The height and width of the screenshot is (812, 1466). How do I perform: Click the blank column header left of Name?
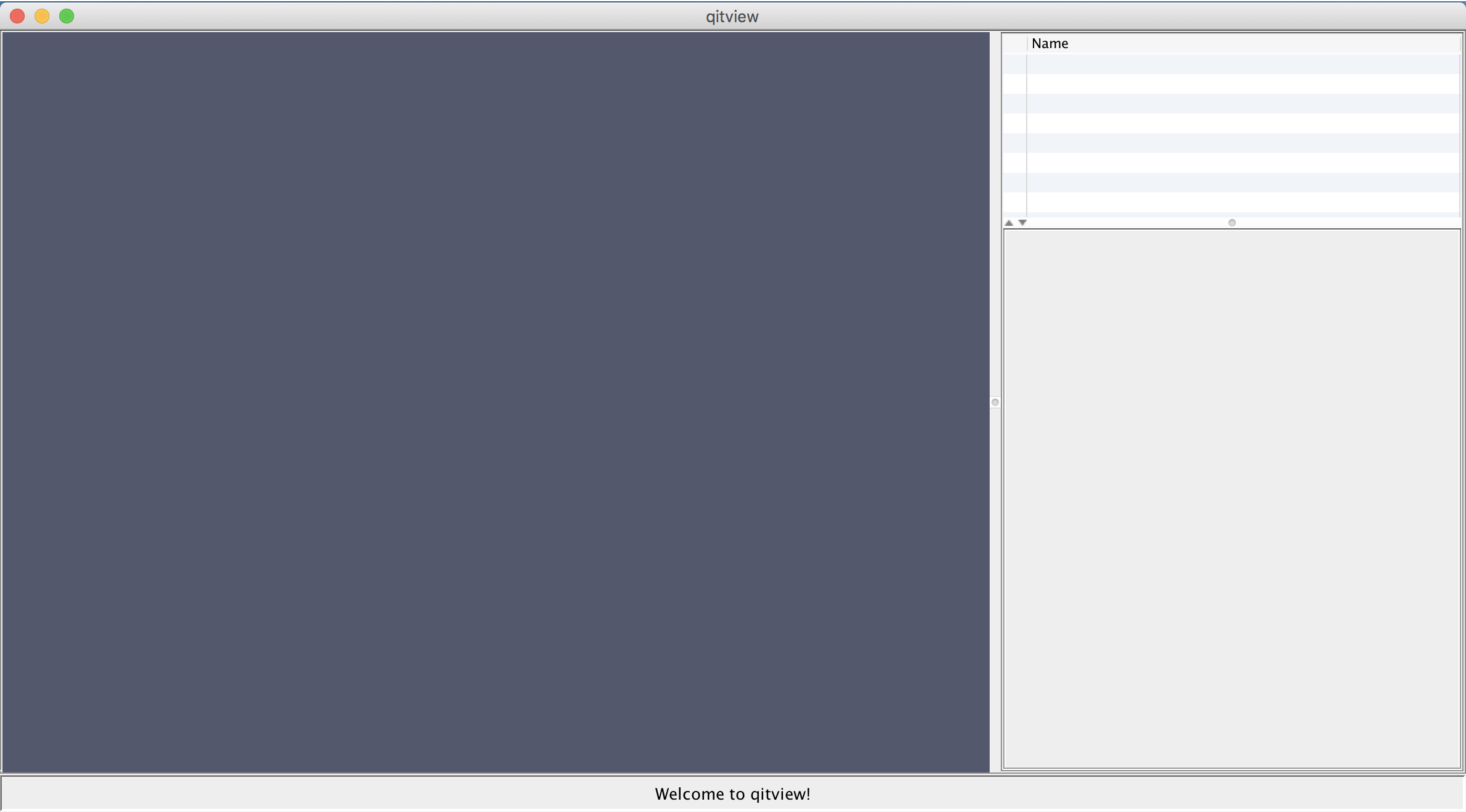tap(1015, 44)
